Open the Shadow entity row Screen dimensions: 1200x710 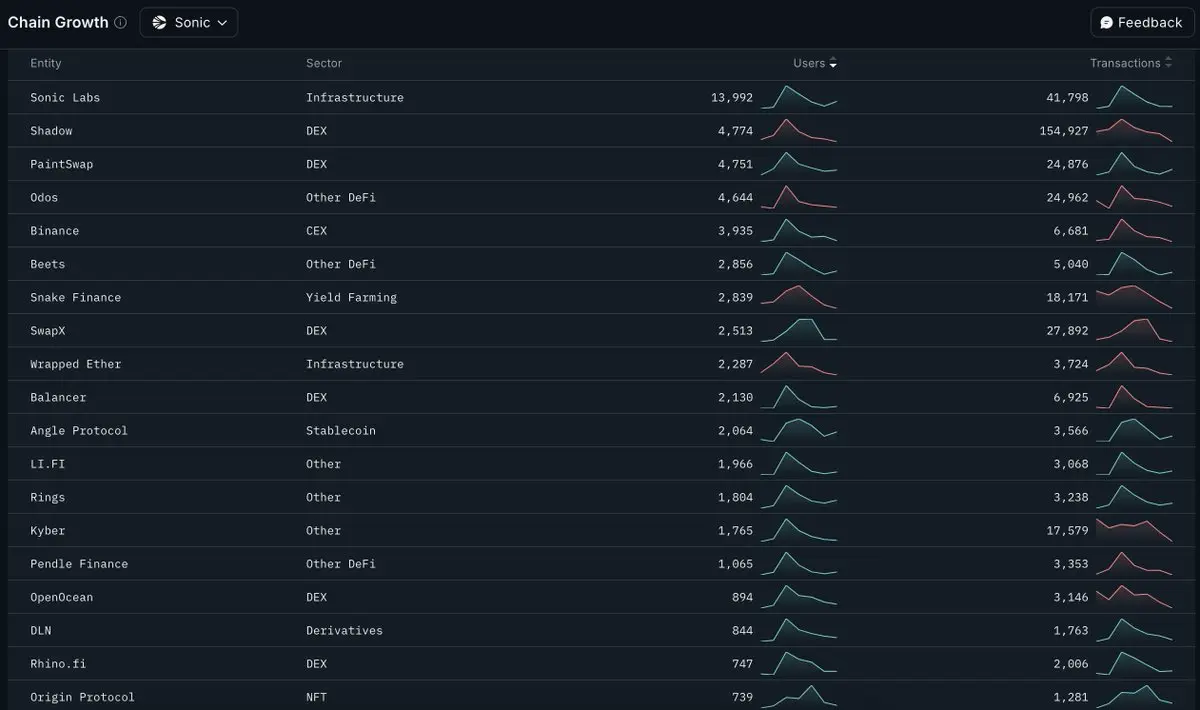pos(600,131)
